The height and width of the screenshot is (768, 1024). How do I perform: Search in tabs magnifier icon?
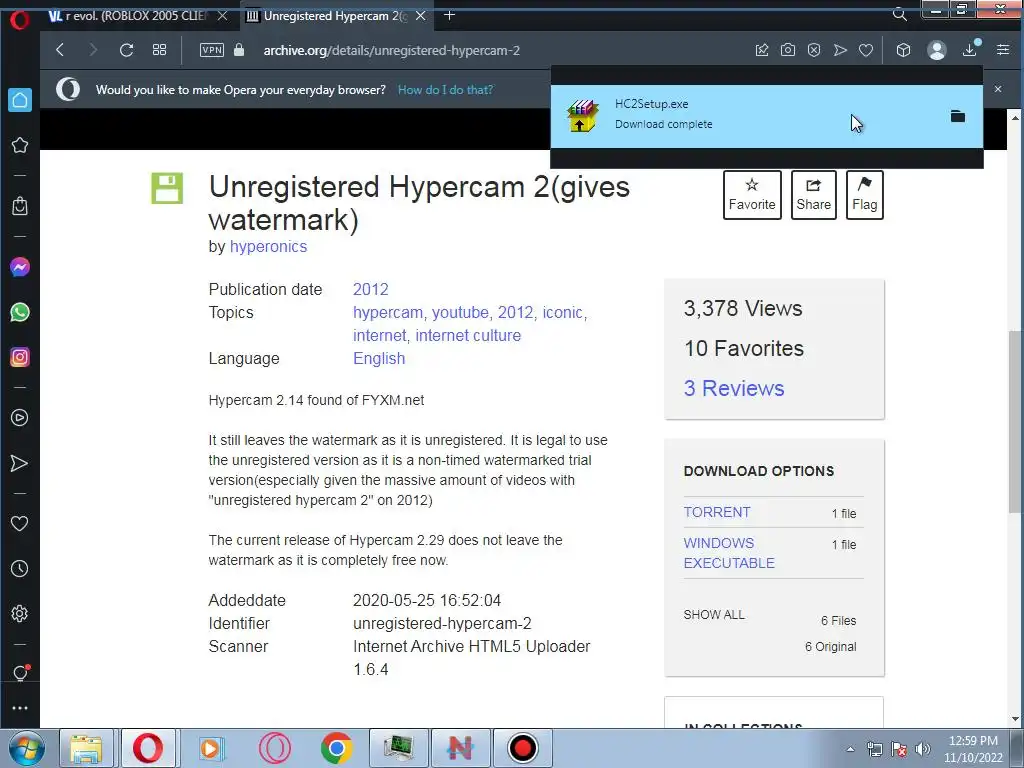coord(900,14)
